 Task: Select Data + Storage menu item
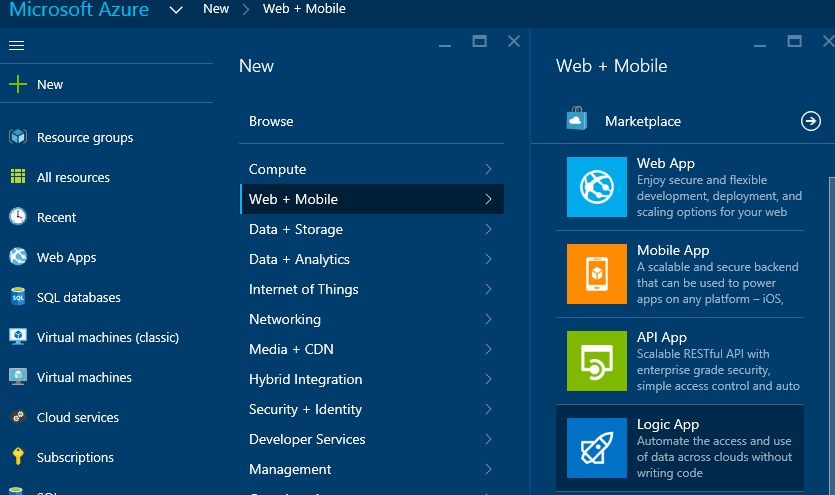(296, 229)
